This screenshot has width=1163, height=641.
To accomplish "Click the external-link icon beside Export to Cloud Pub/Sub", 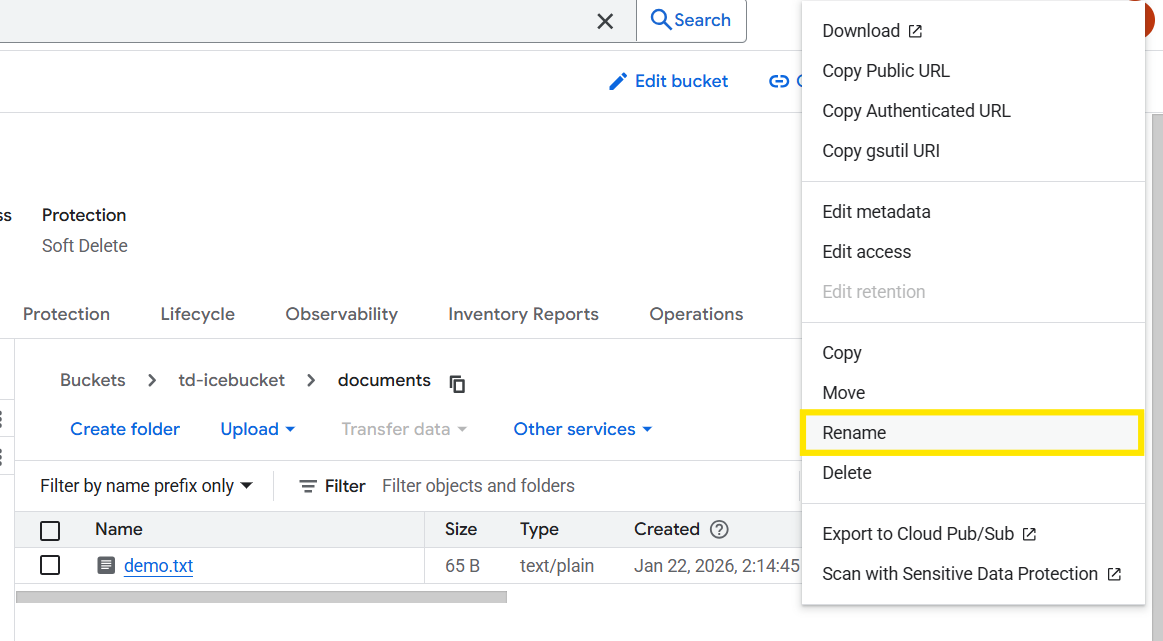I will [x=1029, y=534].
